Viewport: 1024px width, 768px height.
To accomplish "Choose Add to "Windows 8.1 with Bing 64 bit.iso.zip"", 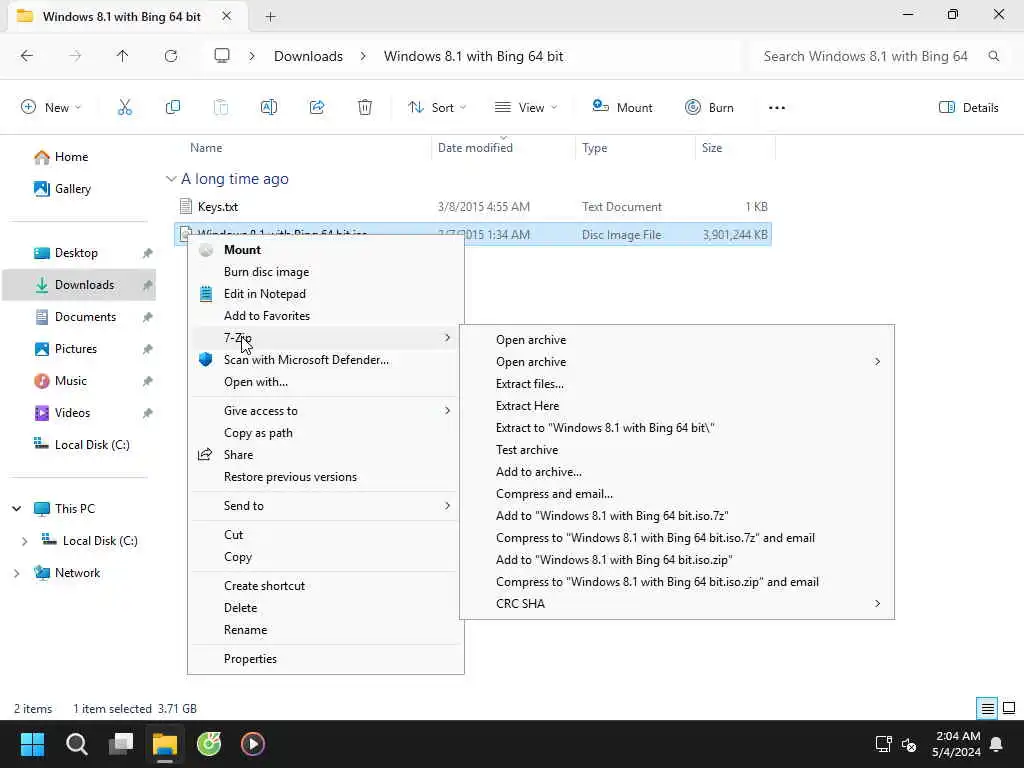I will pos(677,560).
